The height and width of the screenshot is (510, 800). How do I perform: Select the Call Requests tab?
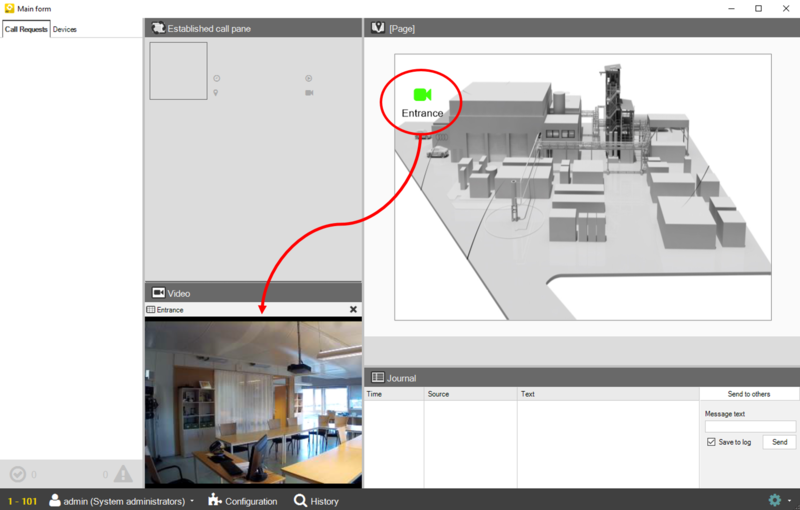26,29
